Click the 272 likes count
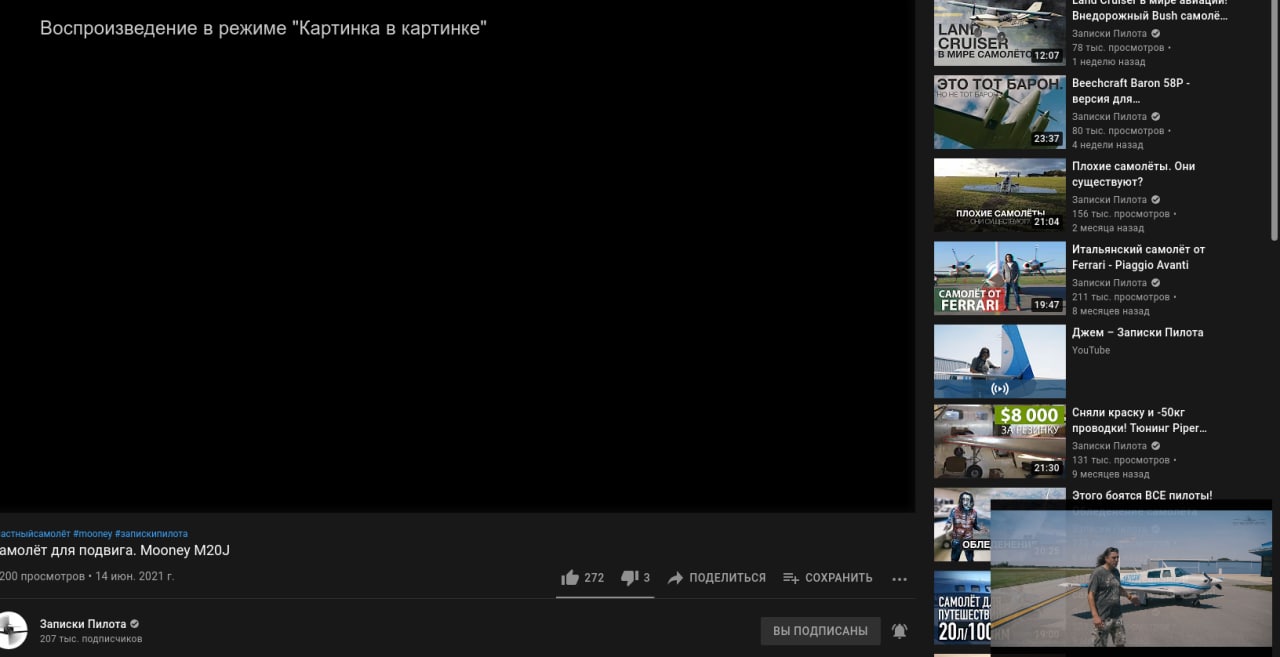Screen dimensions: 1280x657 point(594,578)
